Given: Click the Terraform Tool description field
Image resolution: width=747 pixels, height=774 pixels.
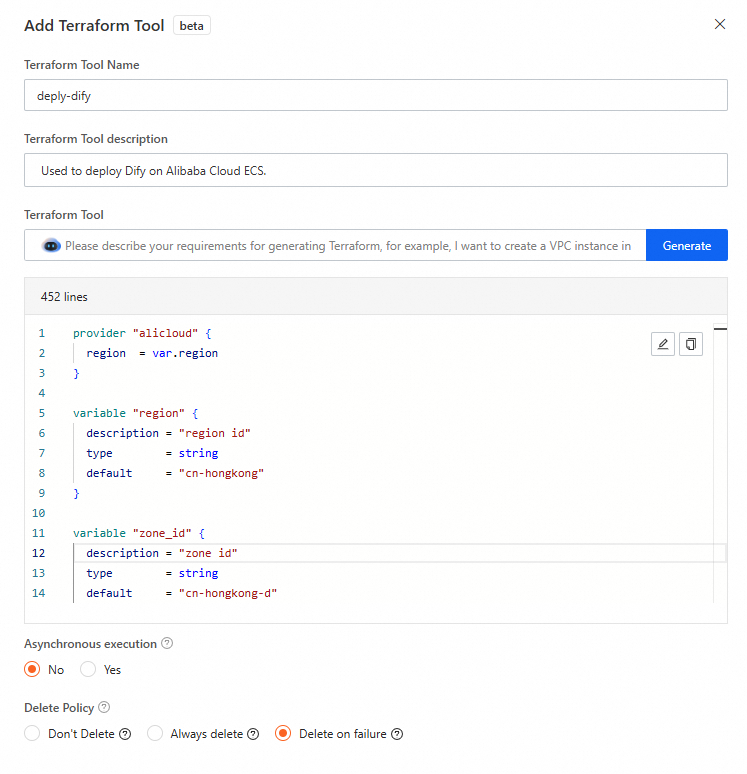Looking at the screenshot, I should click(375, 170).
